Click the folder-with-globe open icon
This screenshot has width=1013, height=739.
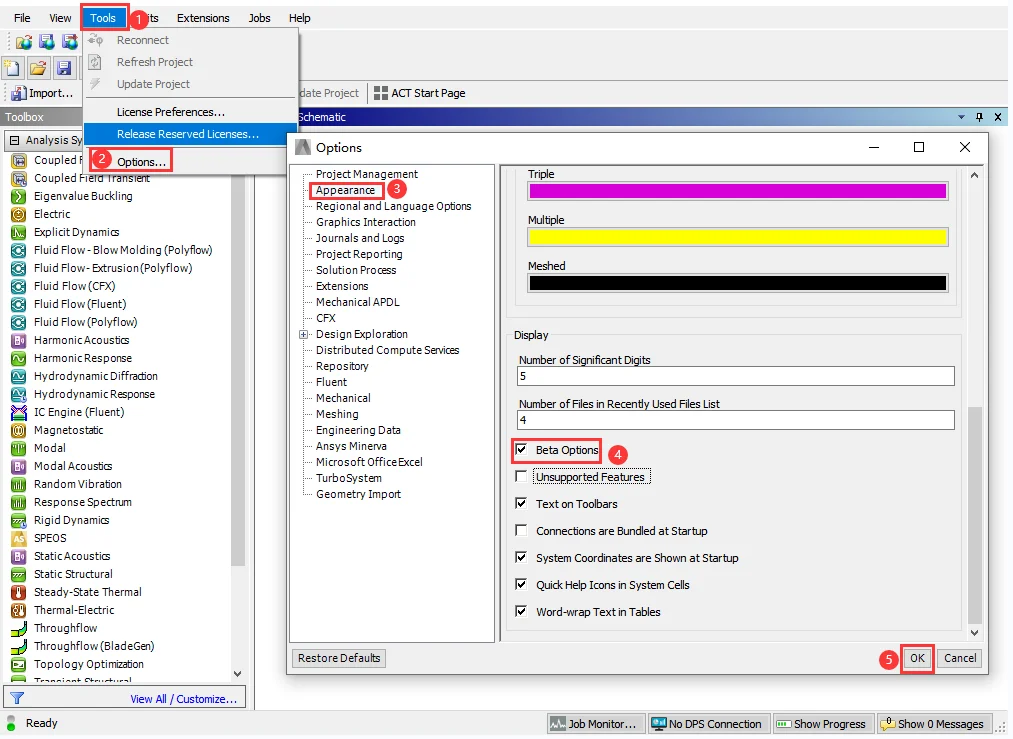click(24, 43)
